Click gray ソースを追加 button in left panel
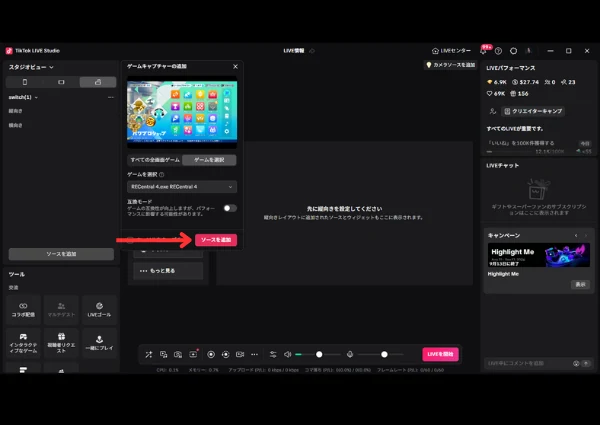Viewport: 600px width, 425px height. tap(61, 254)
